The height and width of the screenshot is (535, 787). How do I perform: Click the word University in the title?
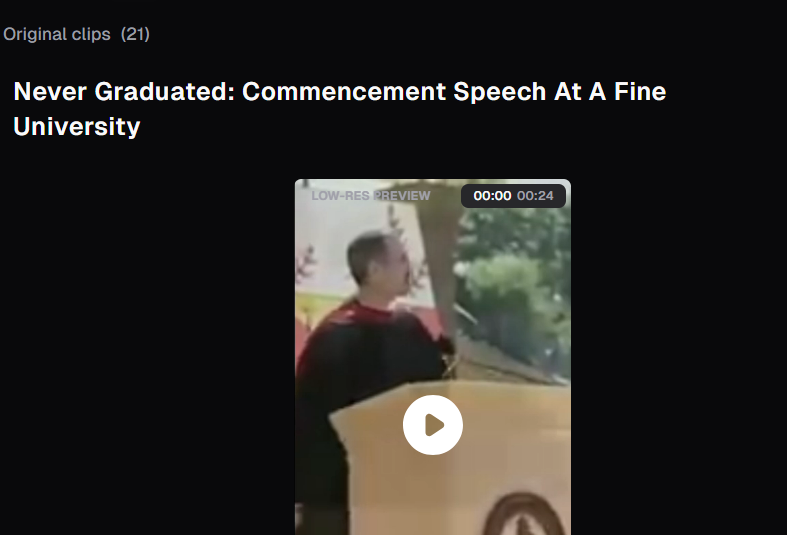(77, 126)
